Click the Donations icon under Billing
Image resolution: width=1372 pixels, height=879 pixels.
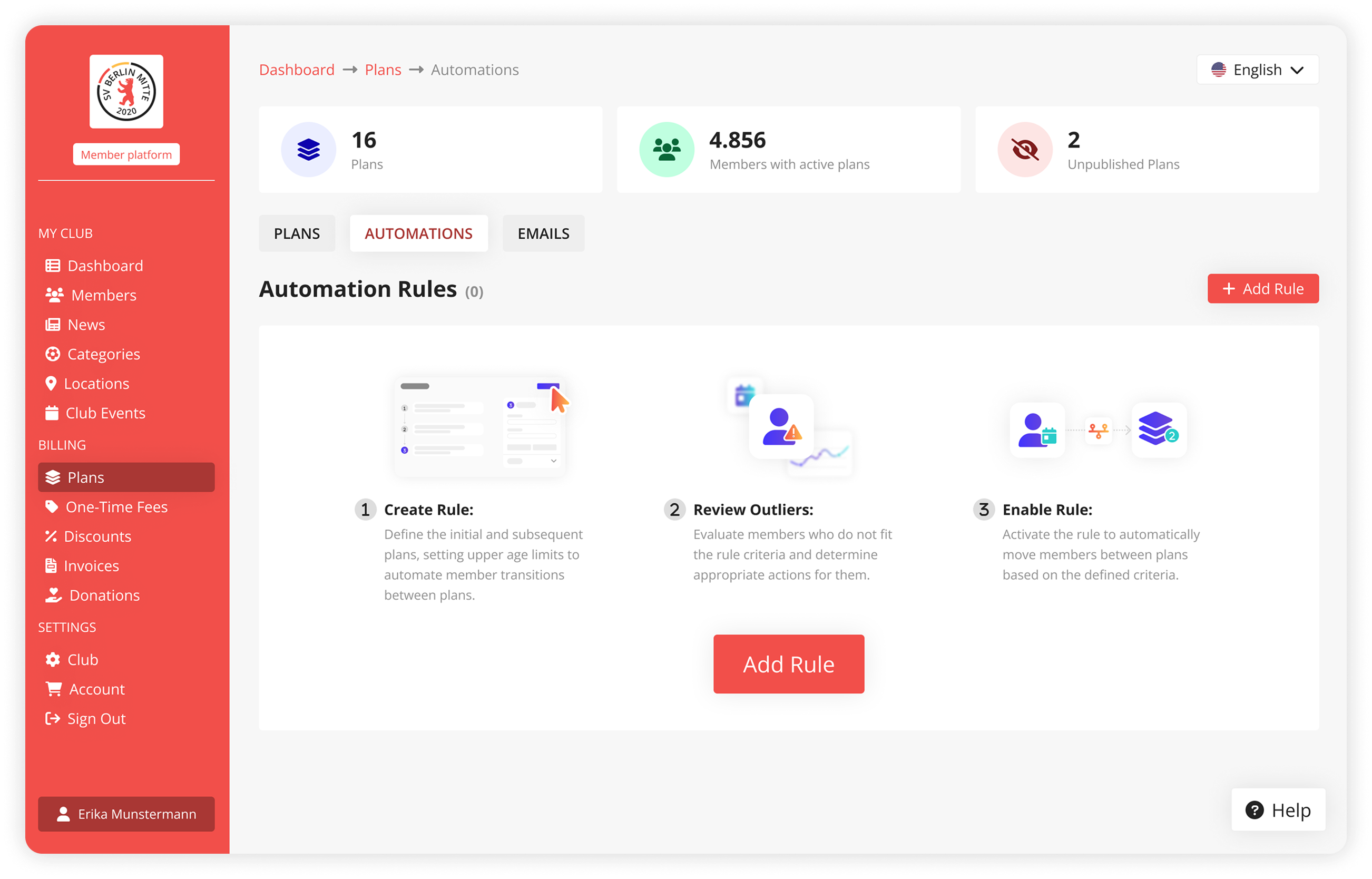coord(54,595)
